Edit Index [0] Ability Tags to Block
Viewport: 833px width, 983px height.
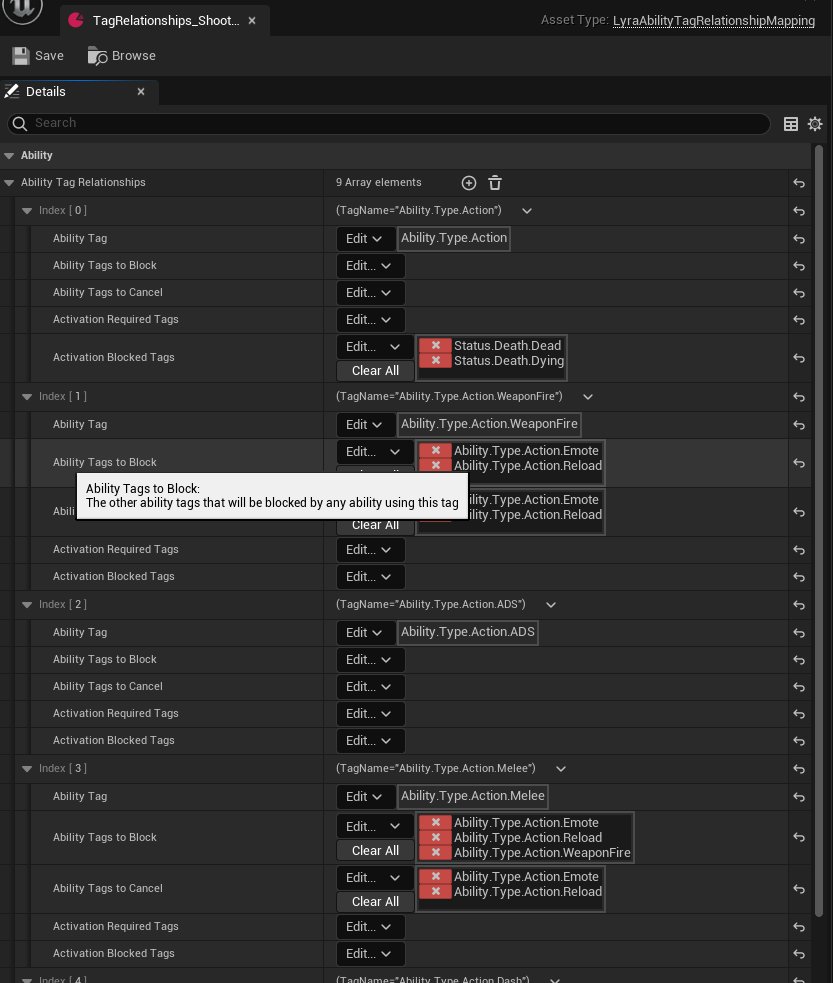(x=370, y=266)
